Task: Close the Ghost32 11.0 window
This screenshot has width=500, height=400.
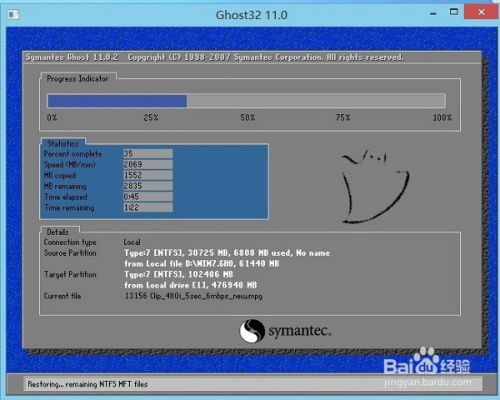Action: (481, 12)
